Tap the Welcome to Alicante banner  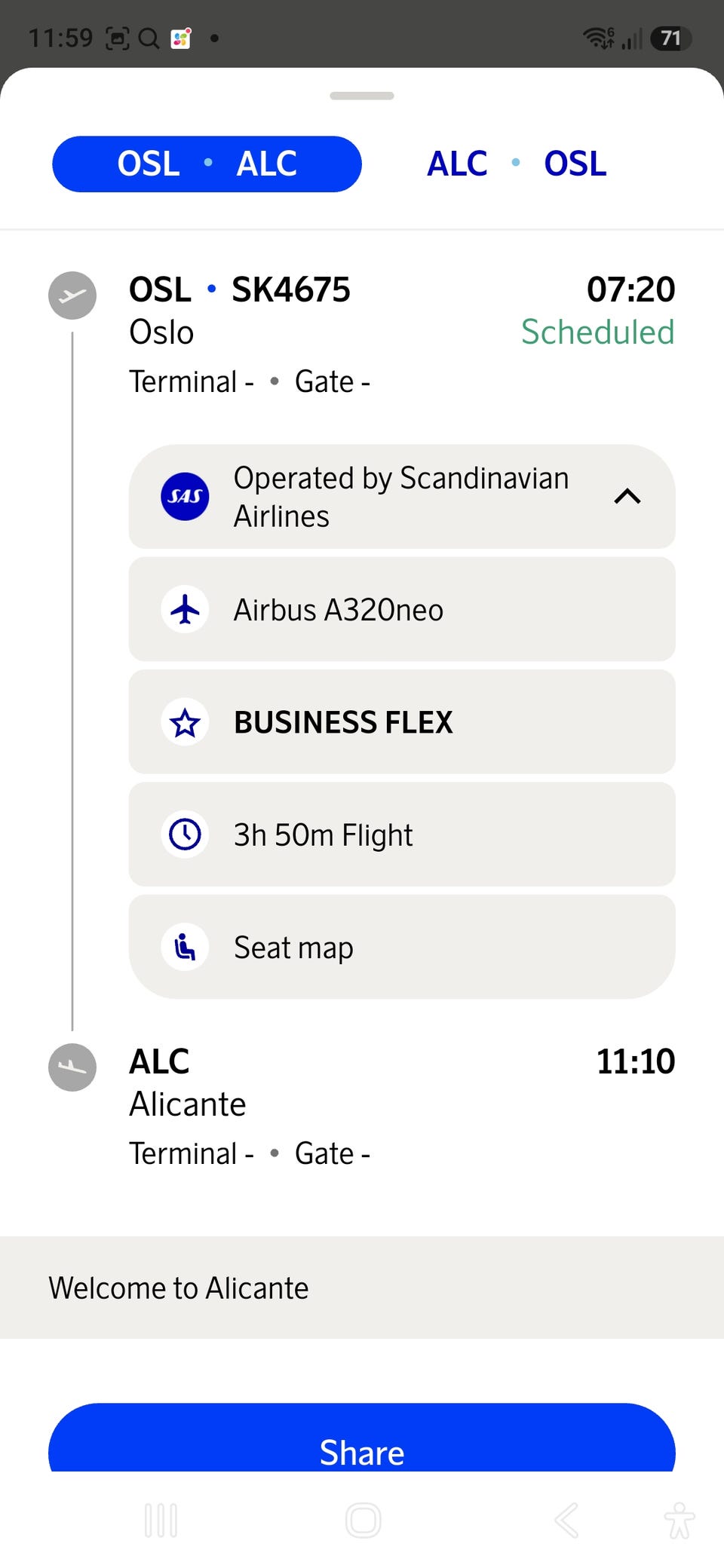pos(362,1288)
